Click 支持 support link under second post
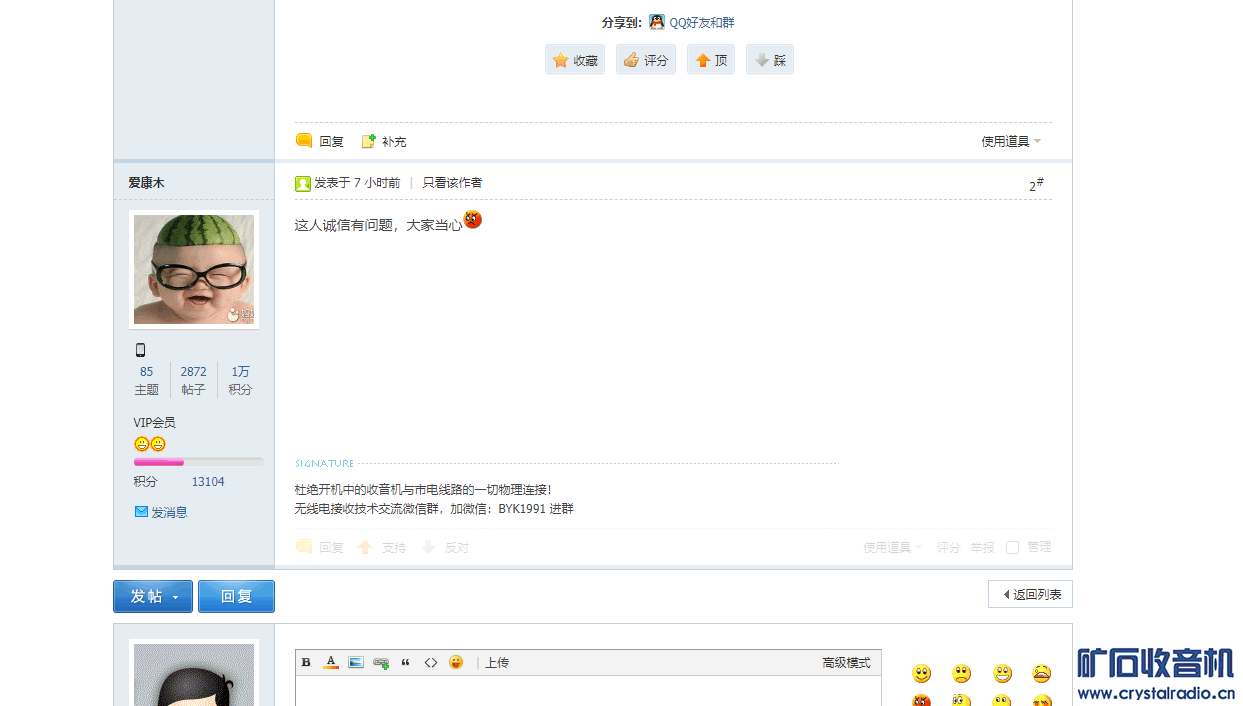 [382, 547]
